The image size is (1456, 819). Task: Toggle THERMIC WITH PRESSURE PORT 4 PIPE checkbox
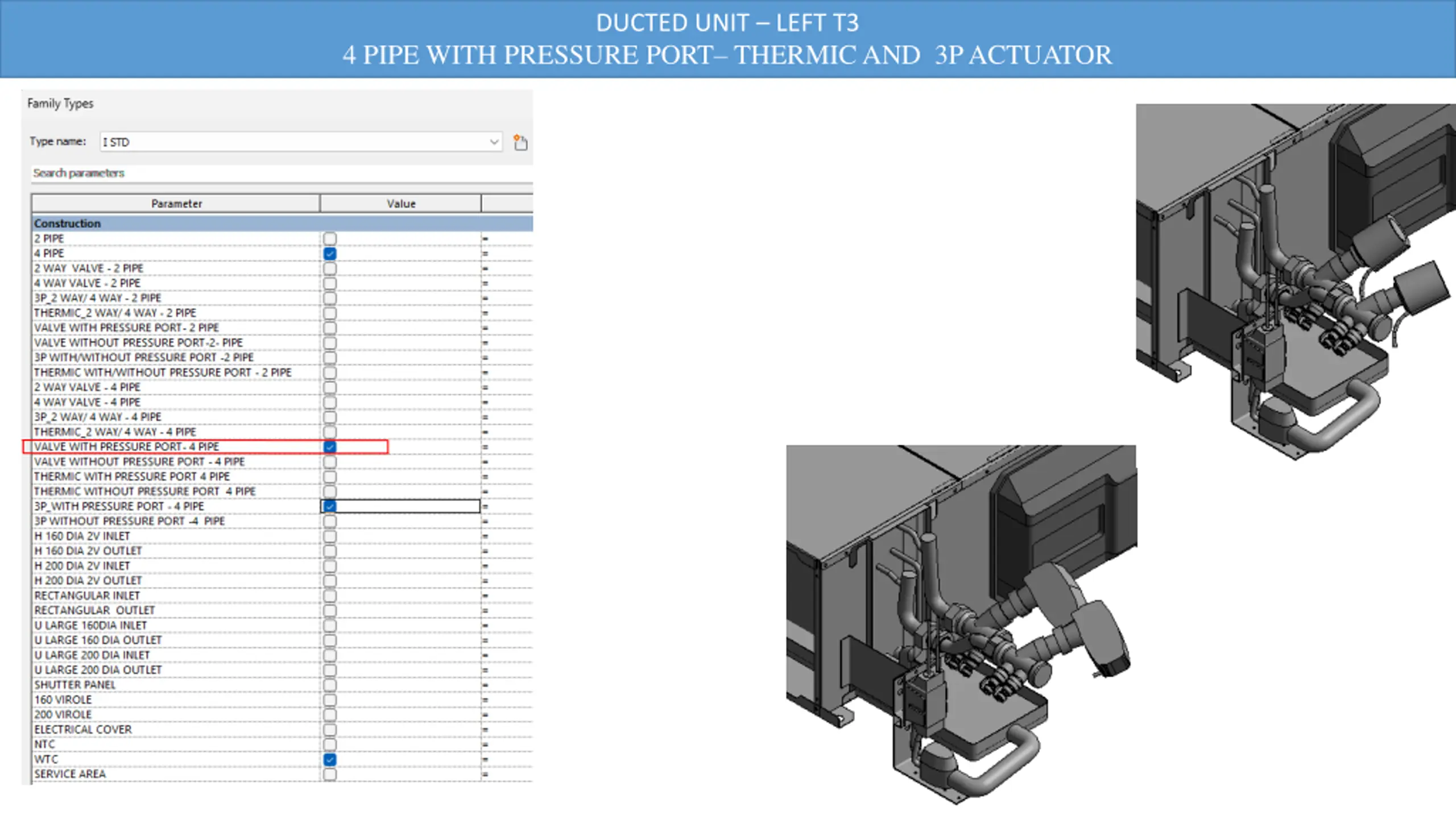(330, 477)
